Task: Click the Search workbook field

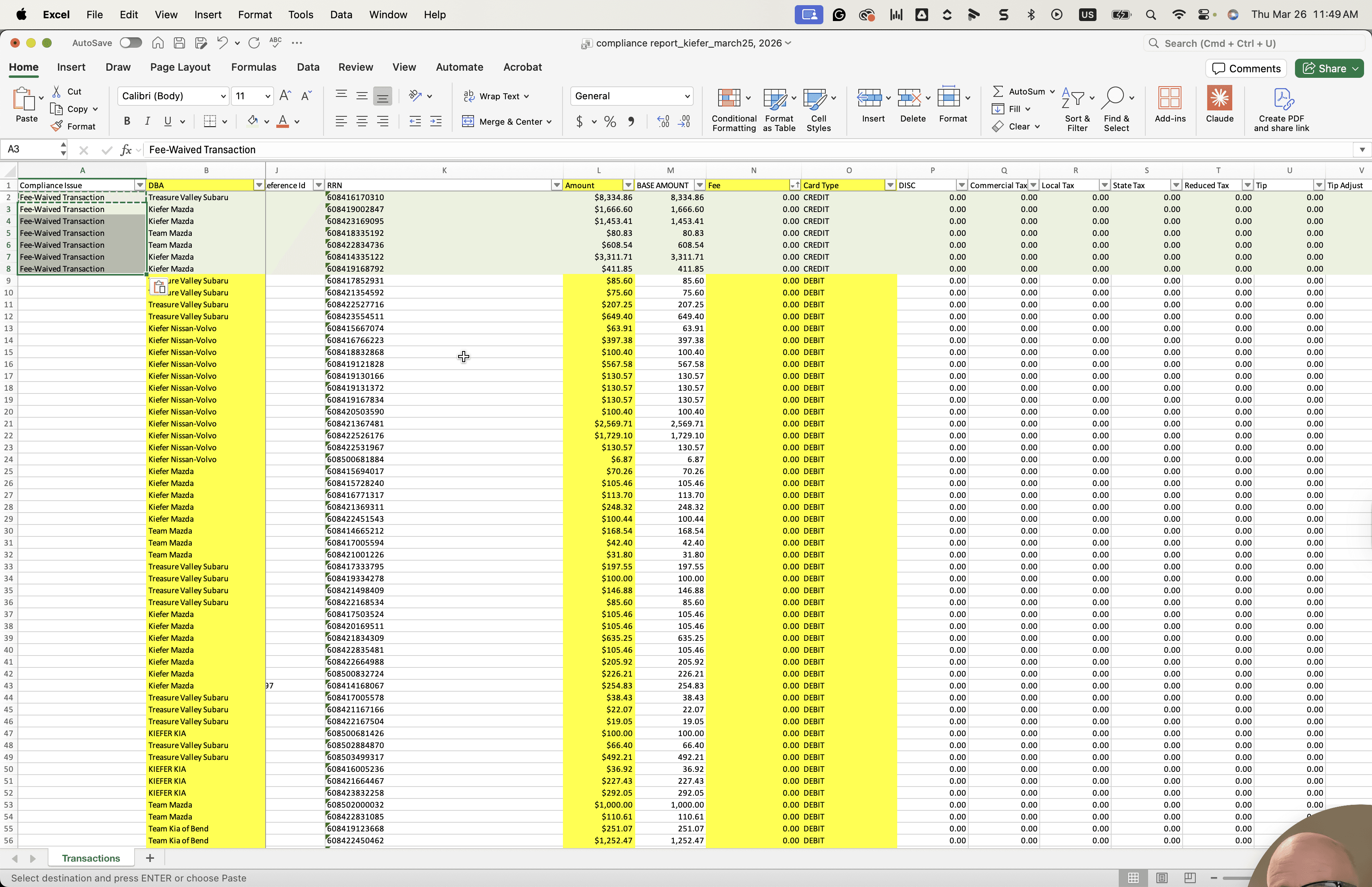Action: [1253, 43]
